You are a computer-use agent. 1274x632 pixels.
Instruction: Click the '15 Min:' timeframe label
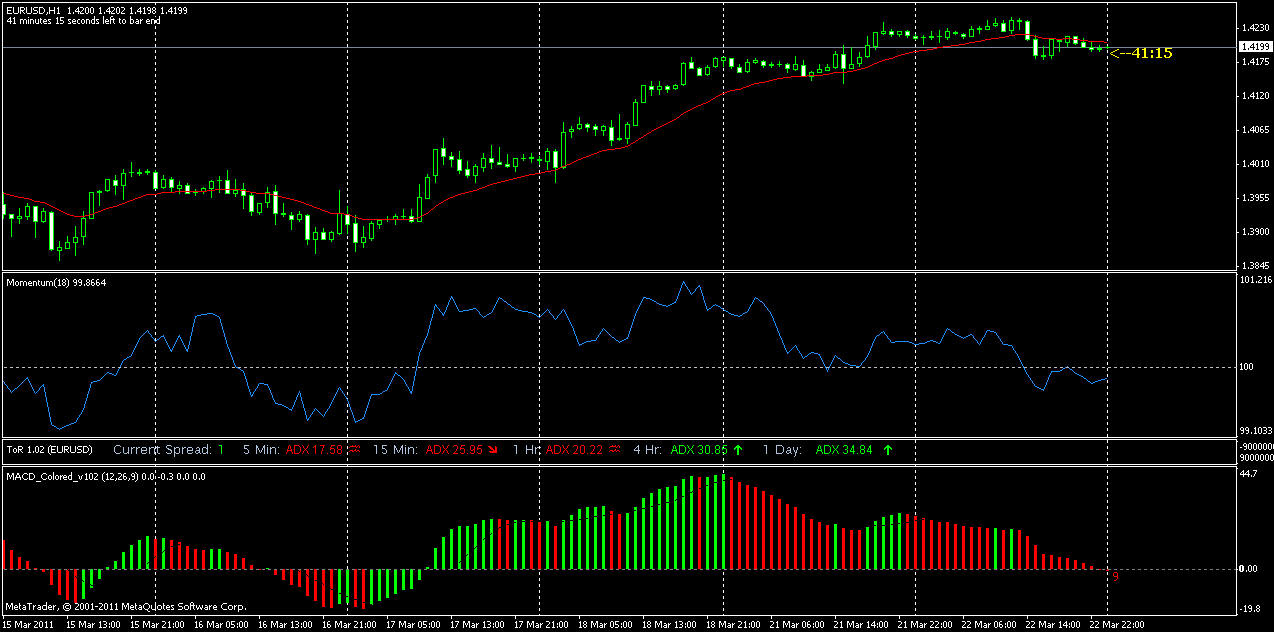coord(395,450)
